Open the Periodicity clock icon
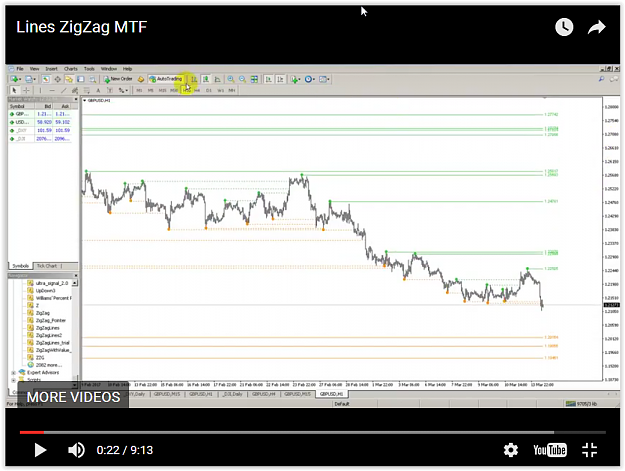The width and height of the screenshot is (625, 471). [308, 79]
